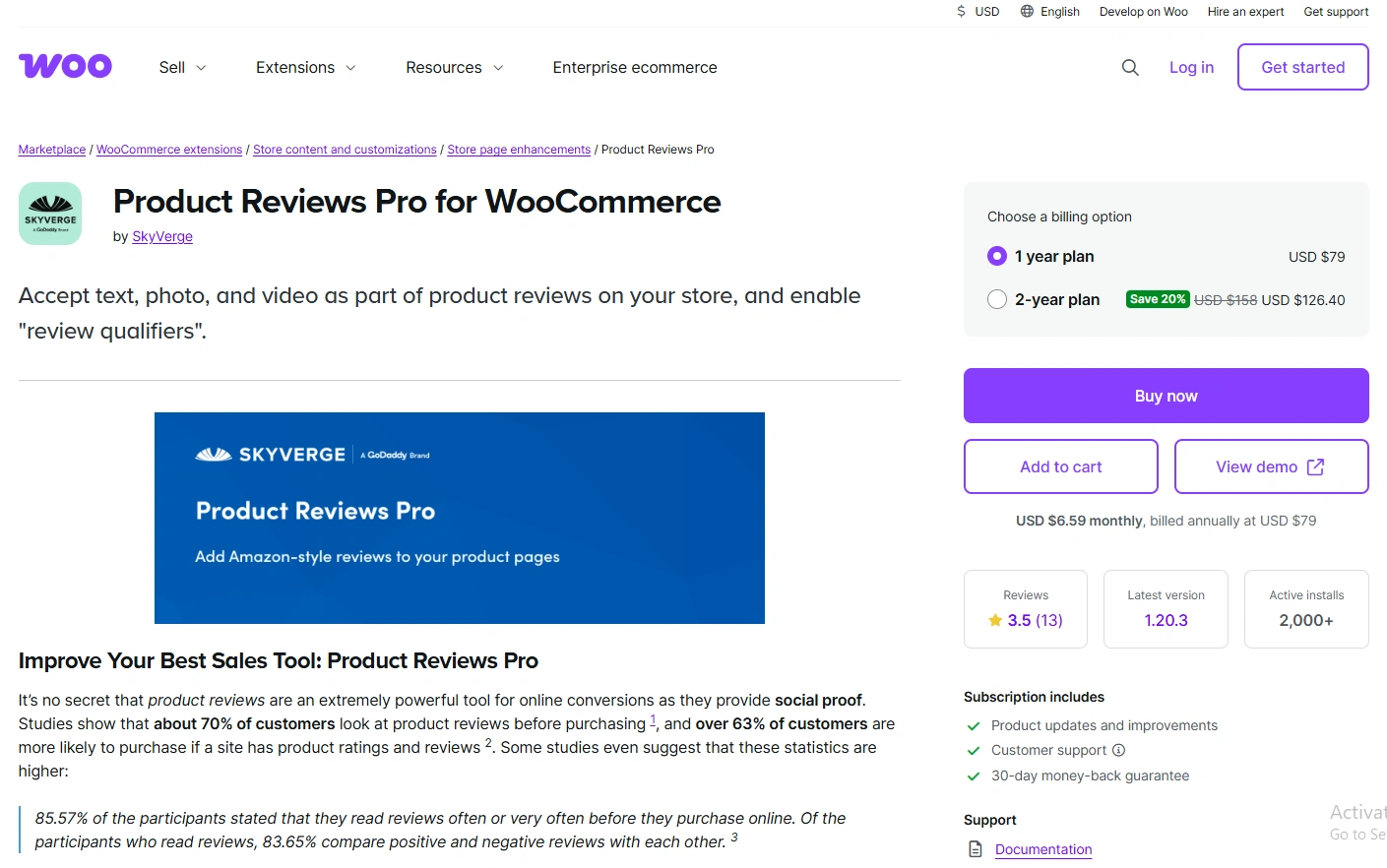The image size is (1387, 868).
Task: Select the 1 year plan radio button
Action: tap(996, 256)
